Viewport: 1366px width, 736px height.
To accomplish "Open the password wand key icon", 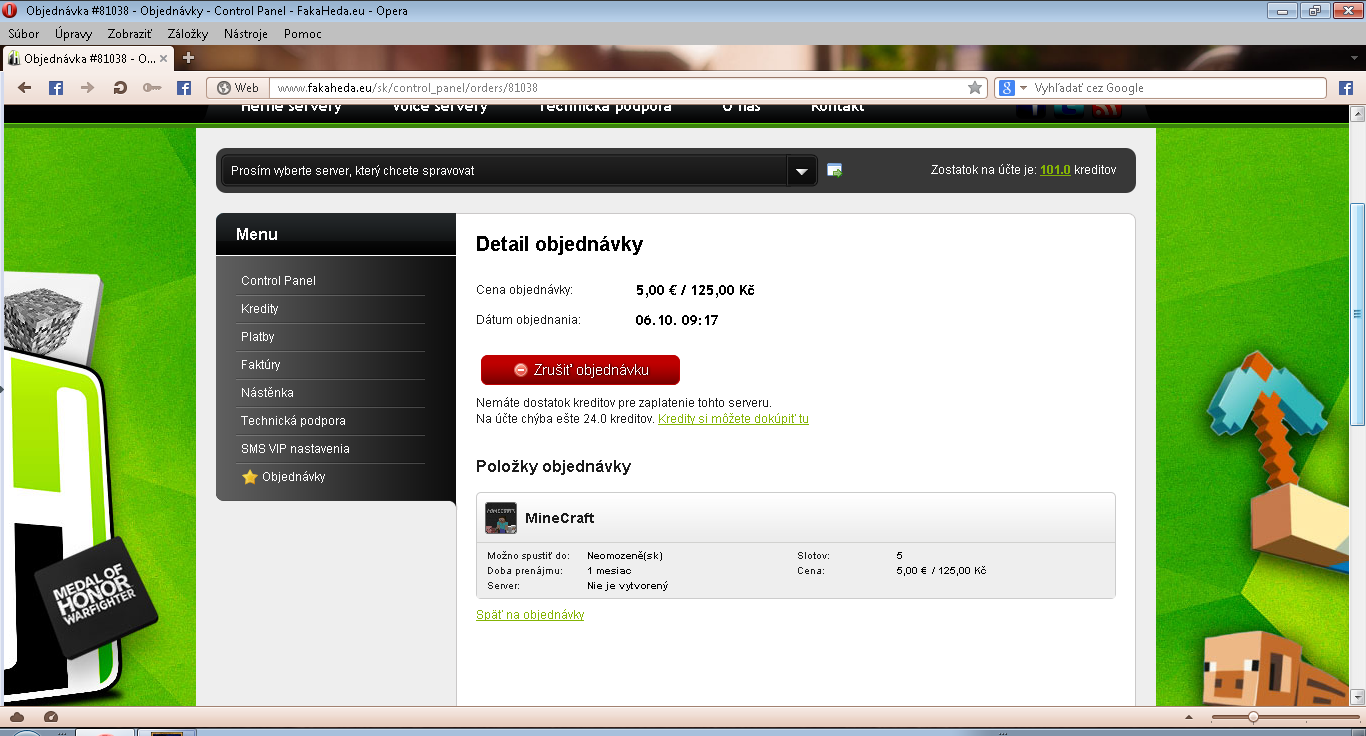I will [152, 88].
